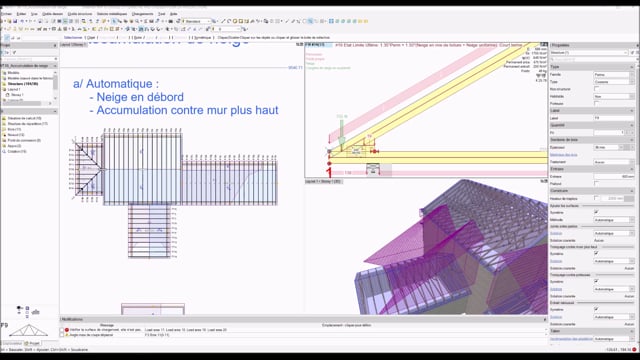Click the pin icon on Projet panel header
The height and width of the screenshot is (360, 640).
(55, 45)
